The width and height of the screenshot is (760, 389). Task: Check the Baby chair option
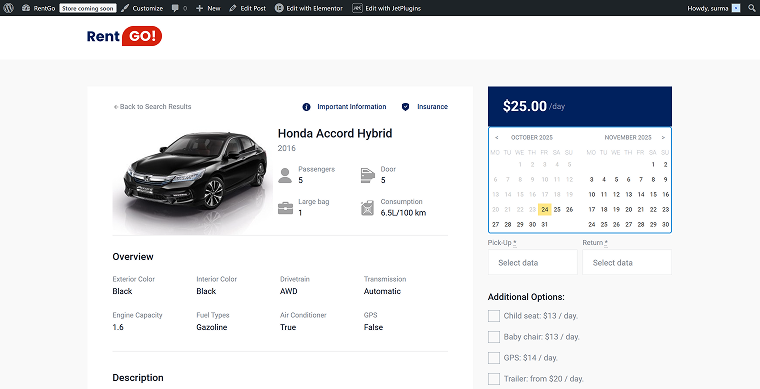(494, 337)
